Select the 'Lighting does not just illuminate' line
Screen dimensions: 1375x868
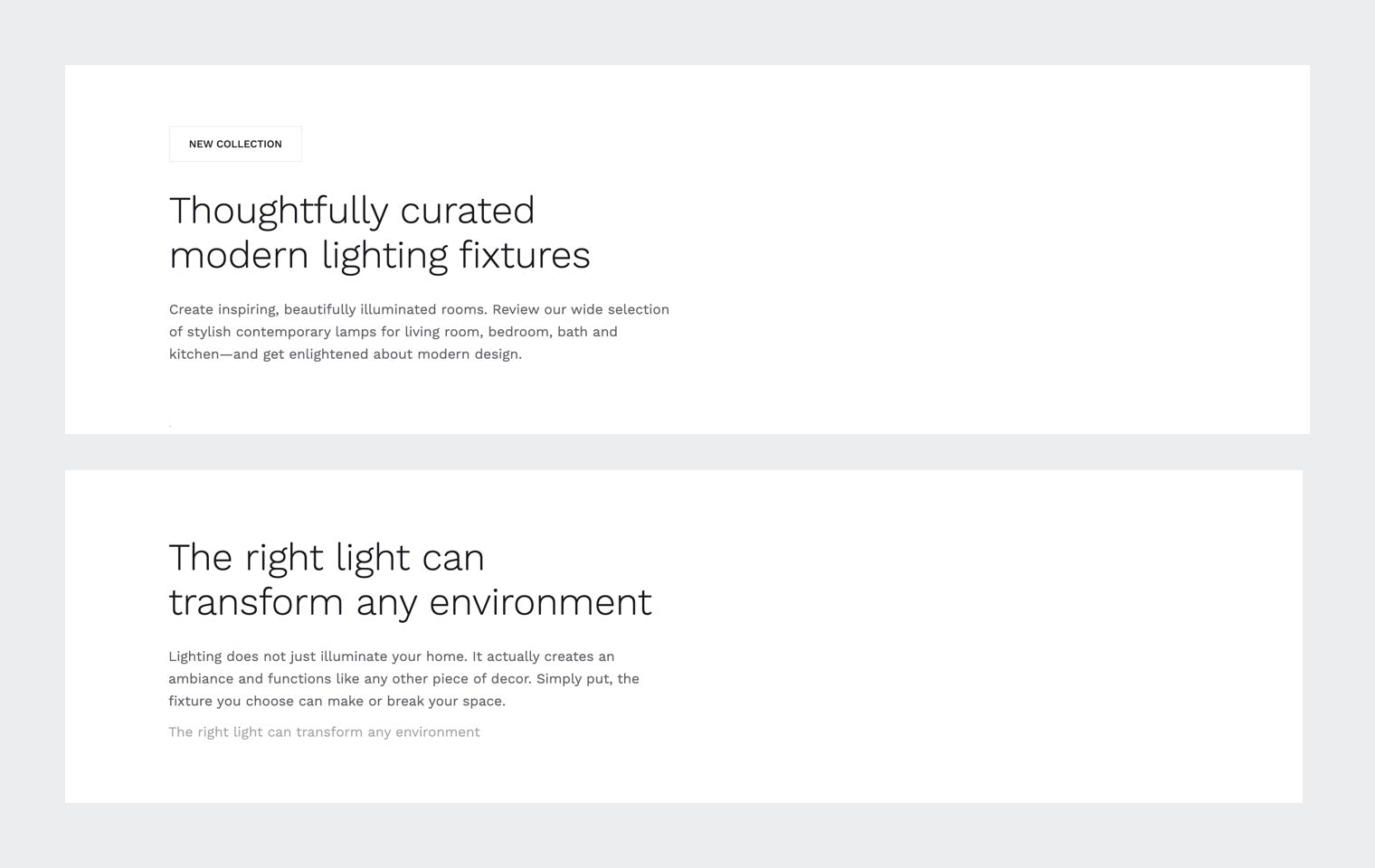click(391, 656)
